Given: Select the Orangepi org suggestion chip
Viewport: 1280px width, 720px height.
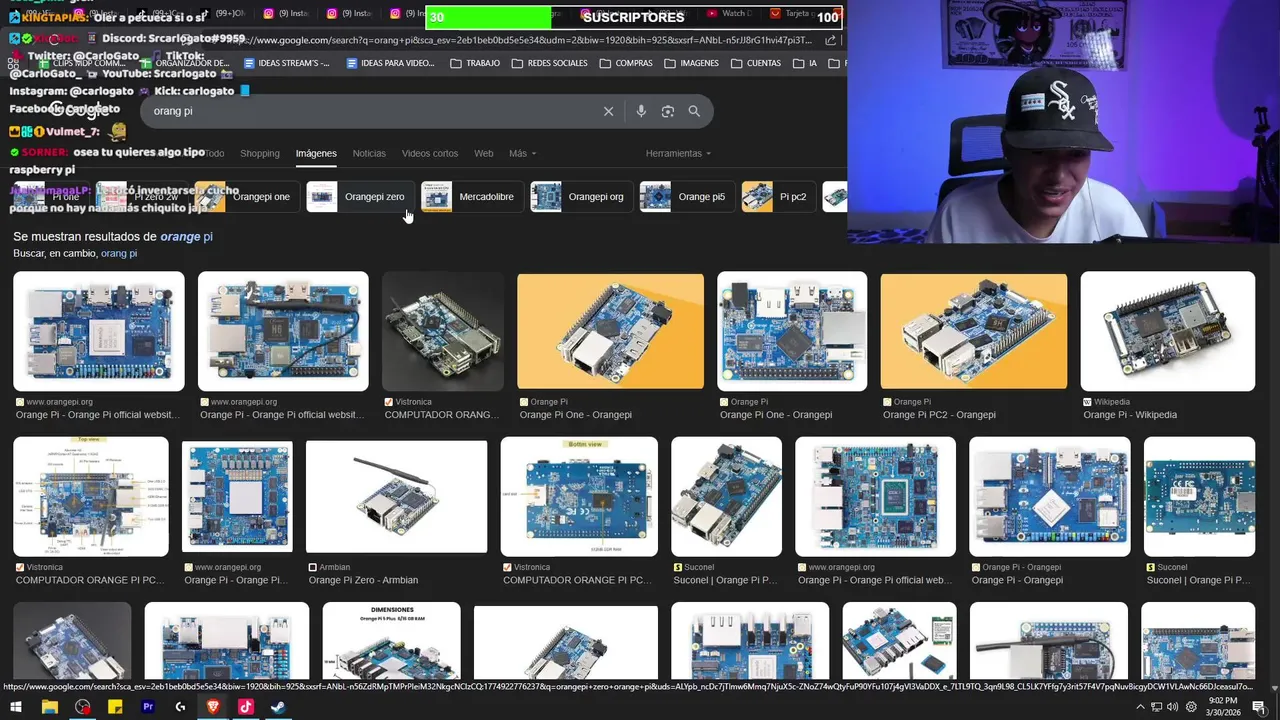Looking at the screenshot, I should pyautogui.click(x=581, y=197).
